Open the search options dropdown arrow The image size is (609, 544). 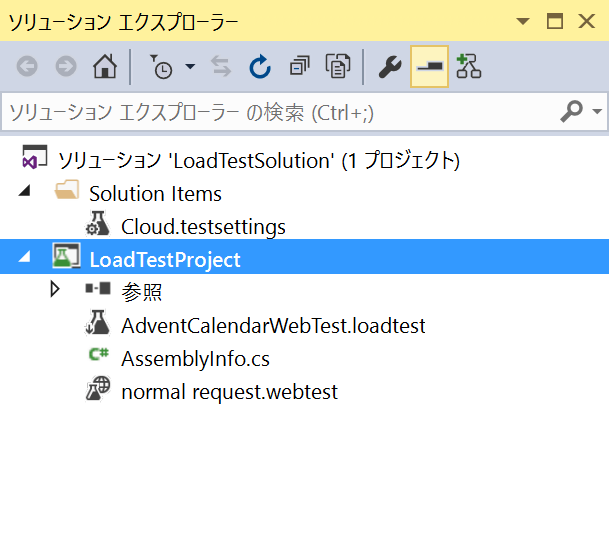[597, 112]
